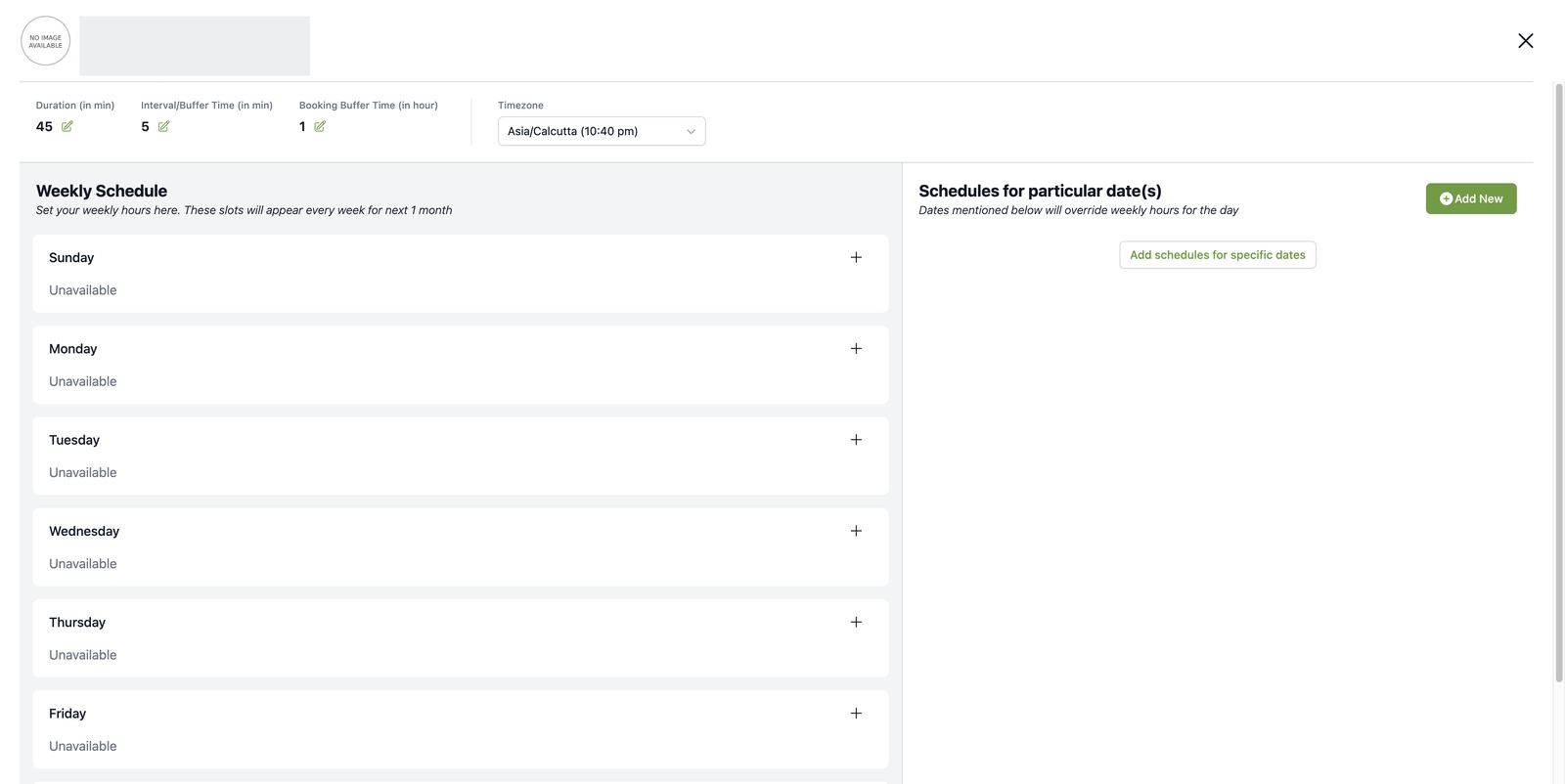
Task: Click Add schedules for specific dates
Action: [1218, 255]
